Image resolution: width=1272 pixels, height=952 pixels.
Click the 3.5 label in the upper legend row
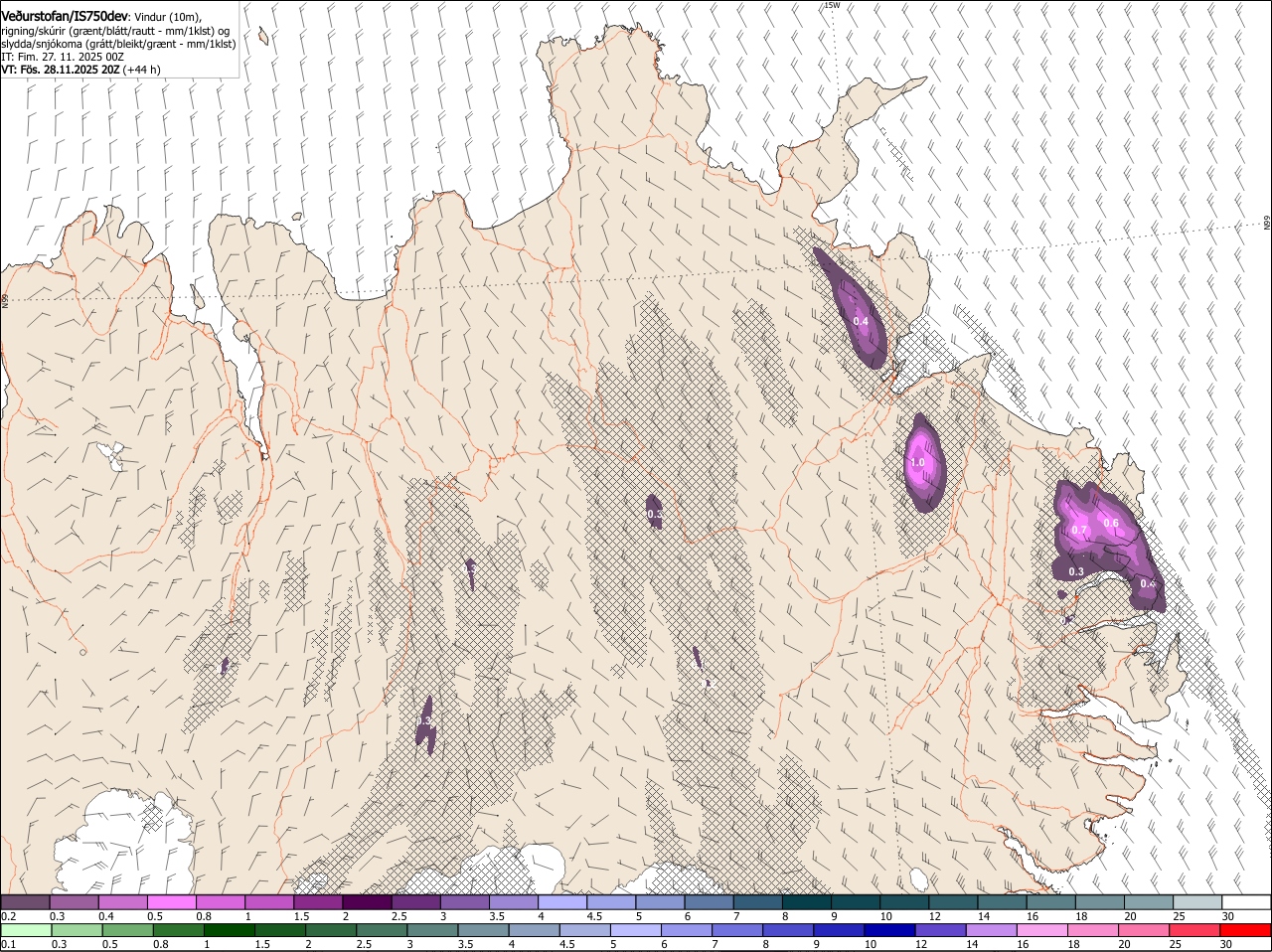tap(496, 916)
